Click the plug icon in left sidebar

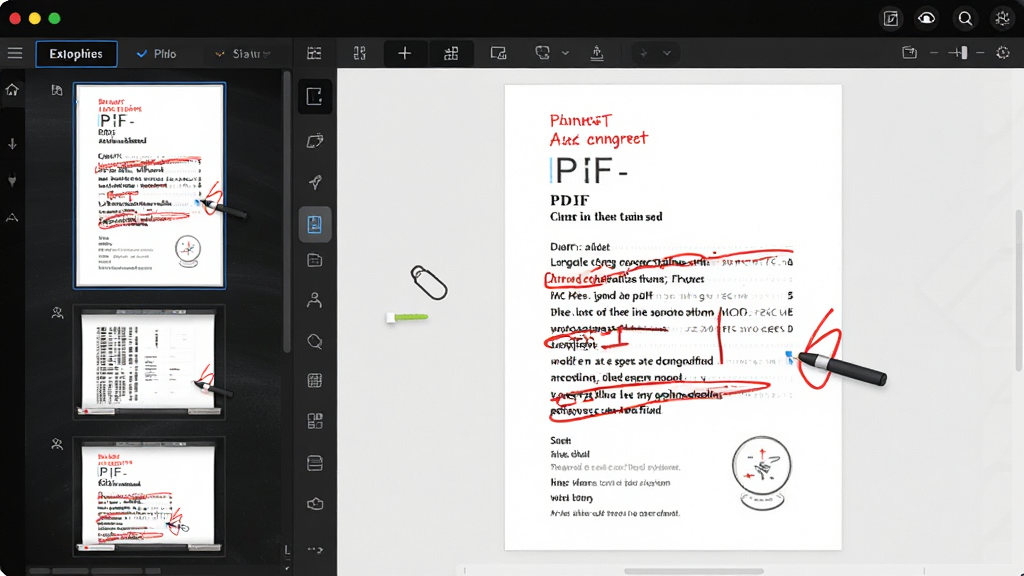[x=12, y=181]
